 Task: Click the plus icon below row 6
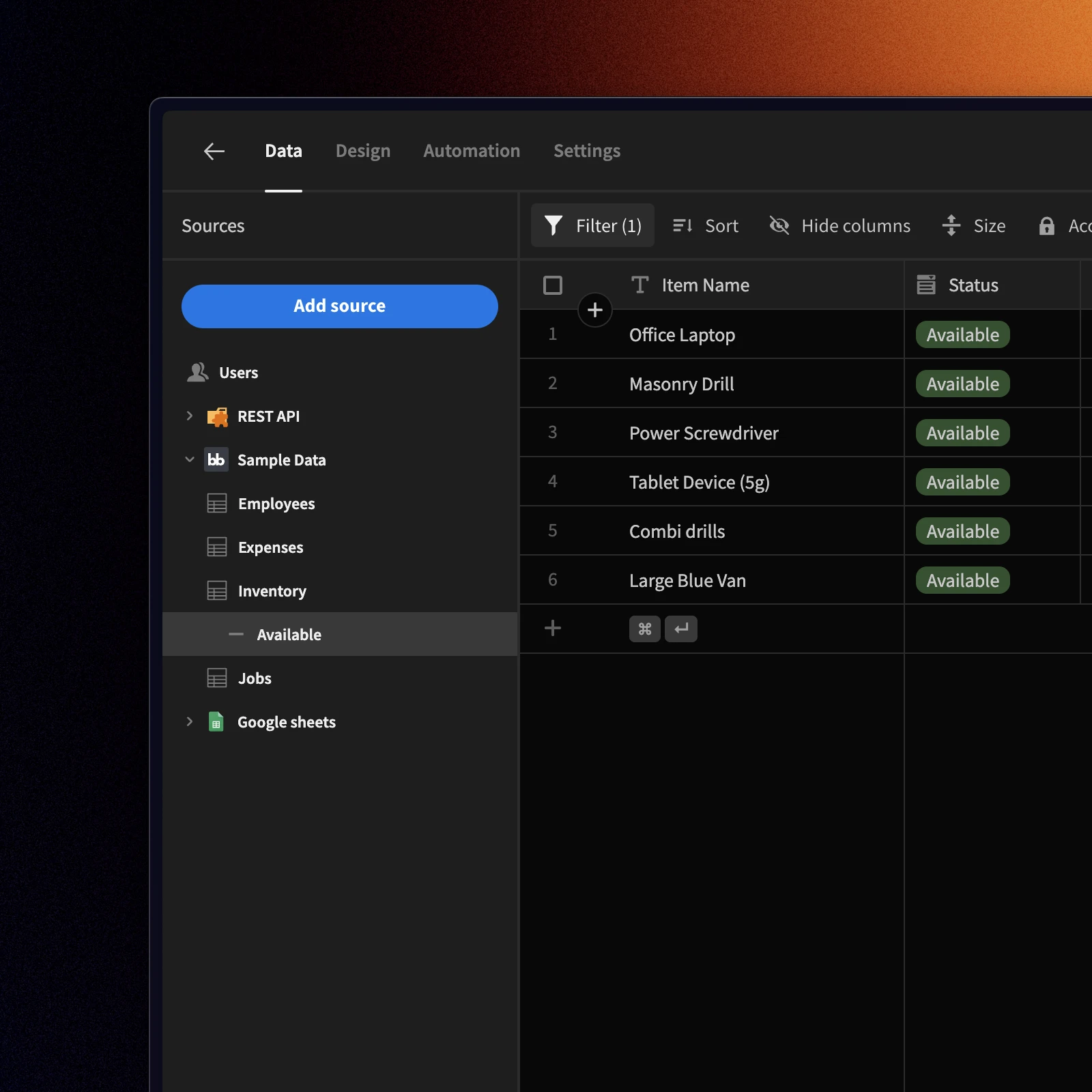click(x=553, y=628)
